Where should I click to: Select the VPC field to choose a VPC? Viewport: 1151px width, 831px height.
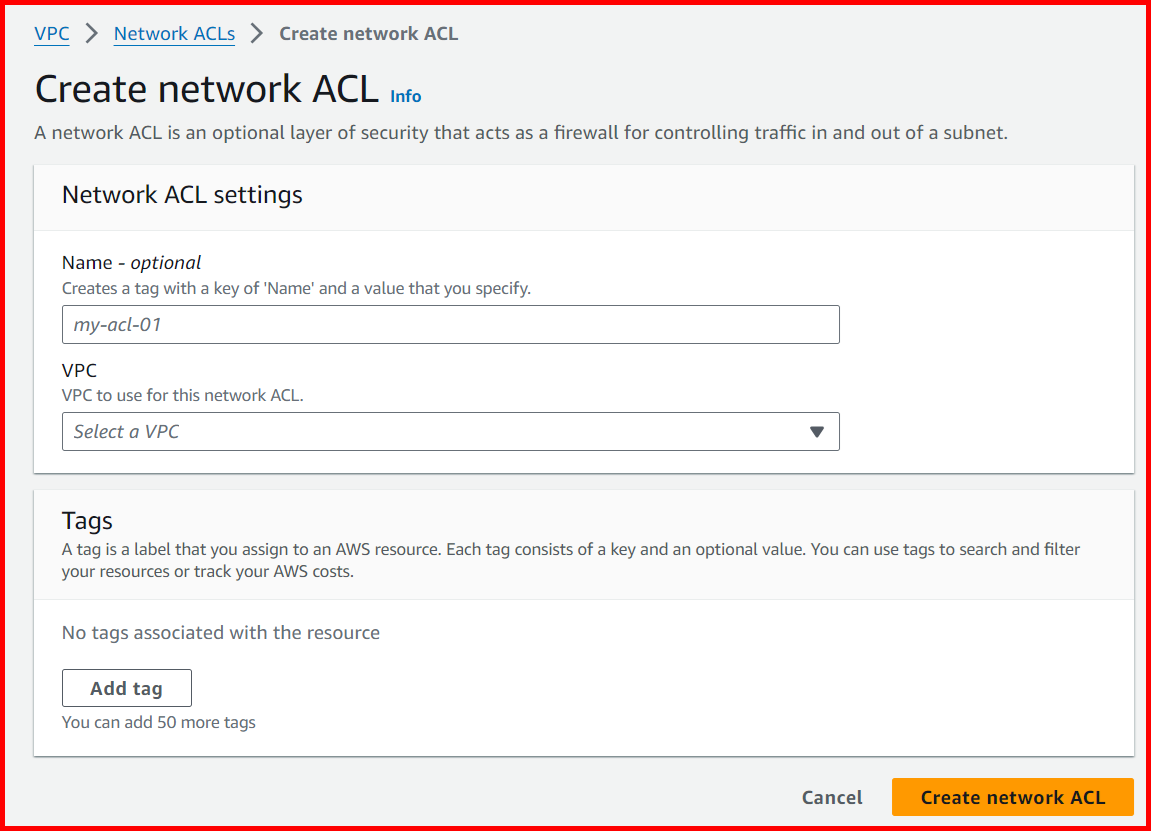450,431
